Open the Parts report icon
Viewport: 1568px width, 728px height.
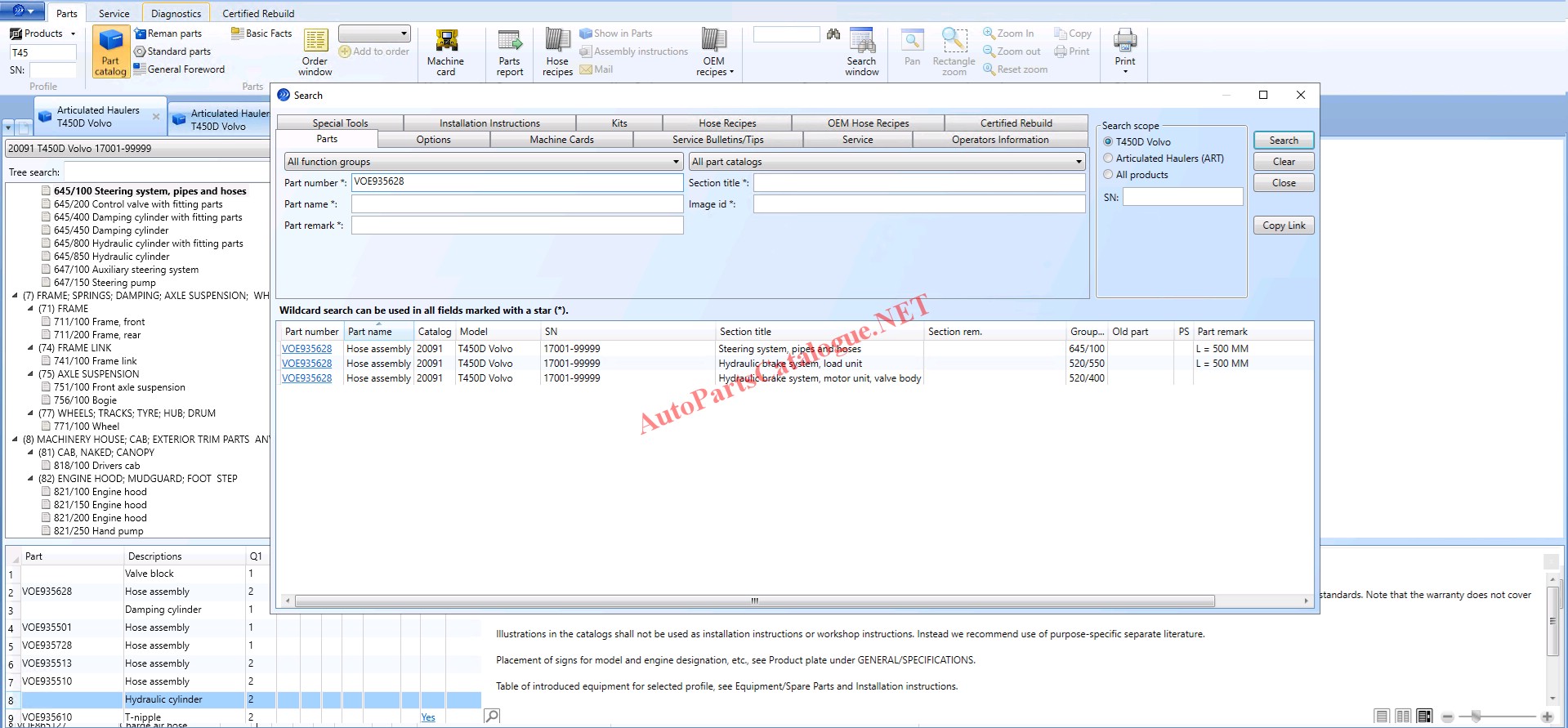pyautogui.click(x=509, y=51)
